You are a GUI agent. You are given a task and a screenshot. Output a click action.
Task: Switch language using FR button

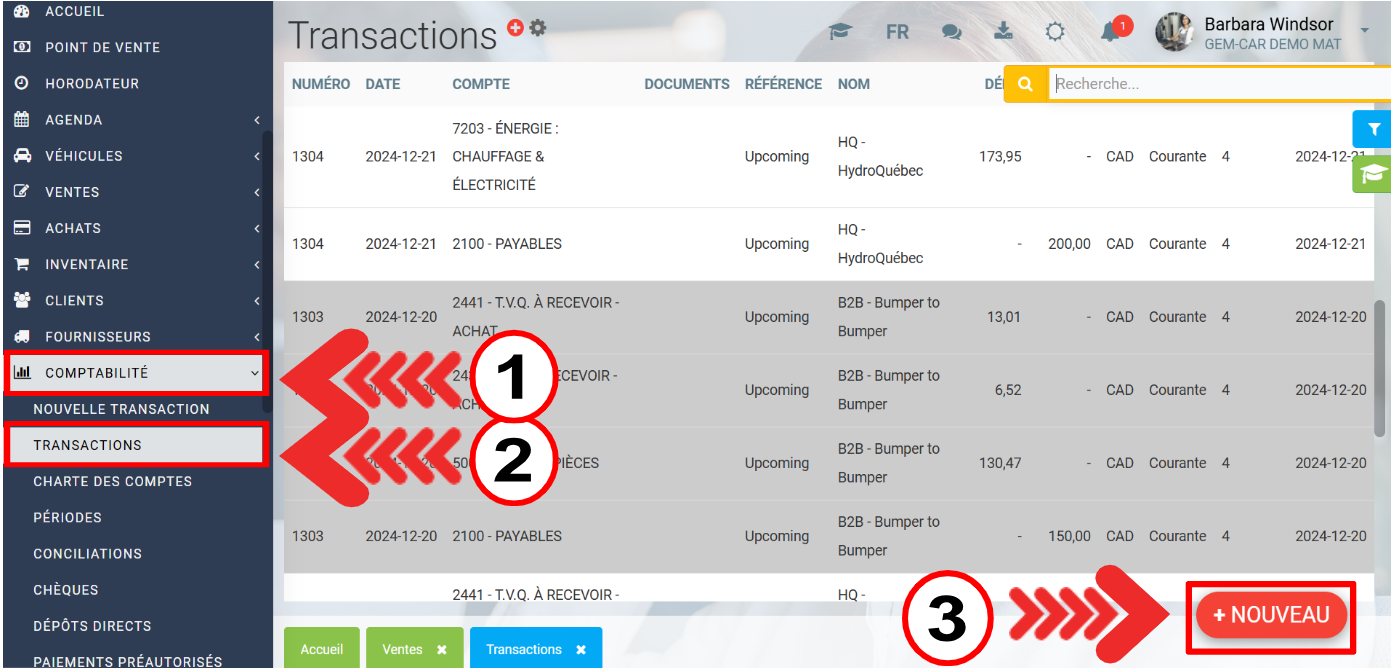point(897,32)
